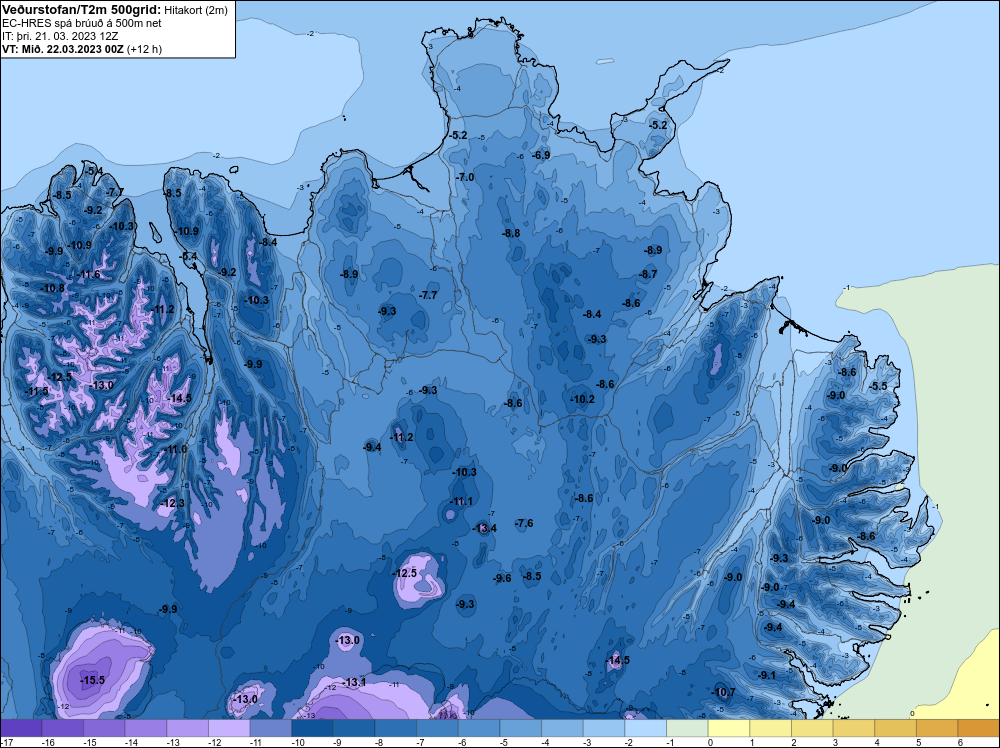Click the -15.5 temperature label
The image size is (1000, 748).
(92, 680)
